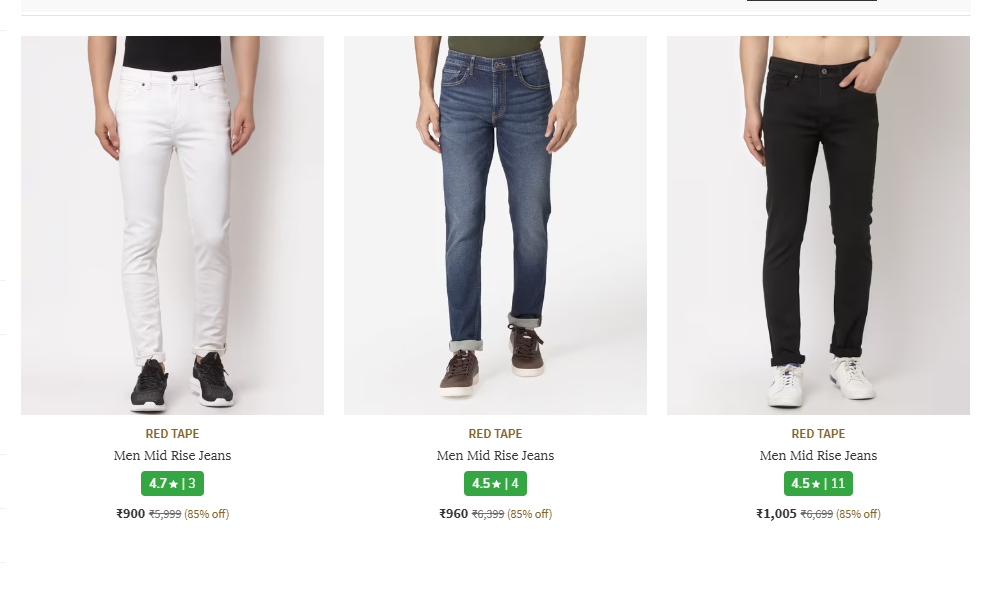
Task: Click RED TAPE brand under blue jeans
Action: pyautogui.click(x=495, y=434)
